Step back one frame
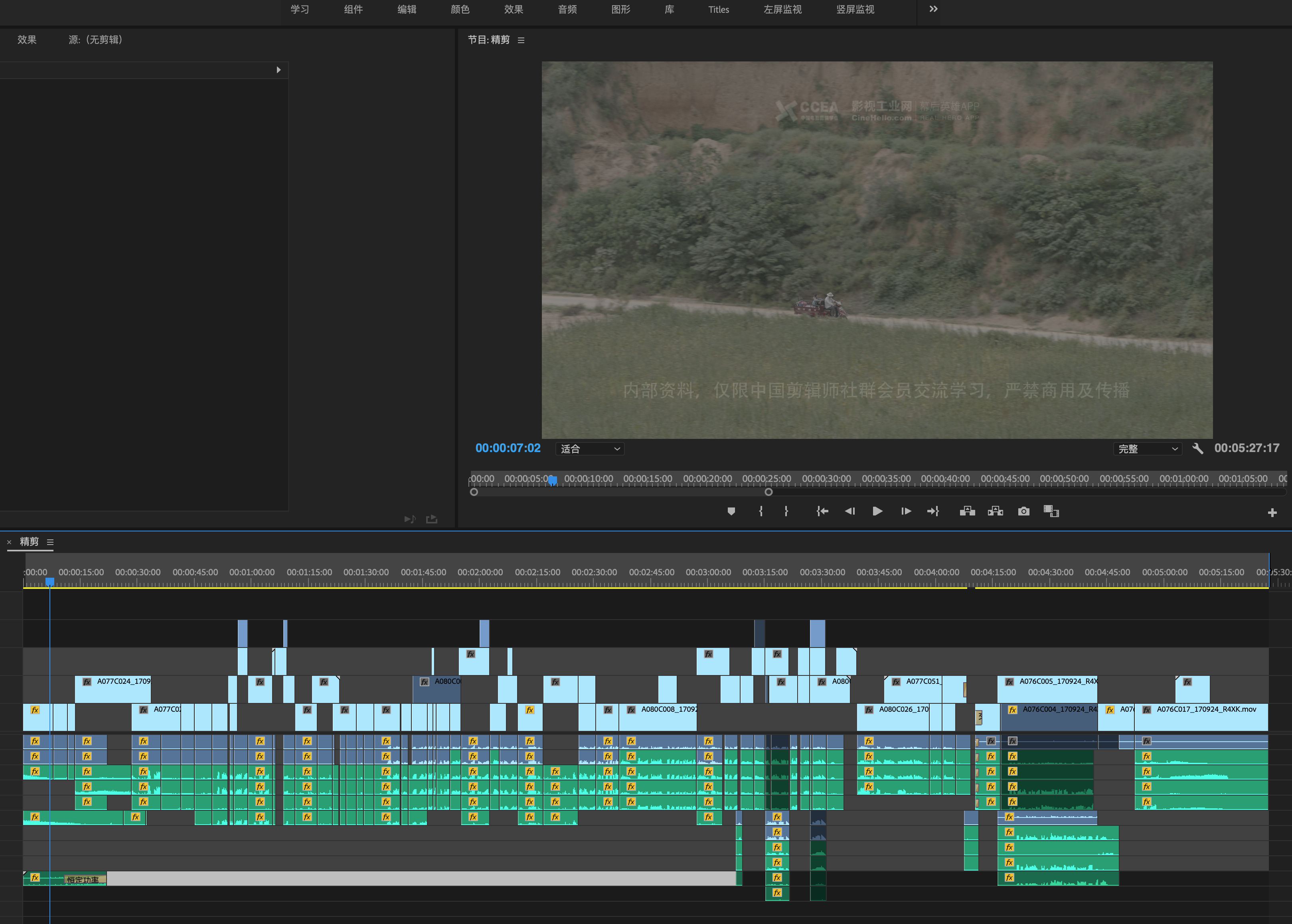The width and height of the screenshot is (1292, 924). click(x=849, y=511)
